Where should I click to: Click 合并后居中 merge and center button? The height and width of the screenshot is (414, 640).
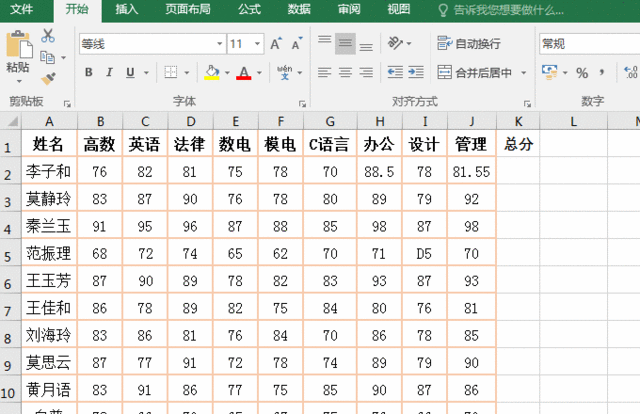tap(475, 73)
